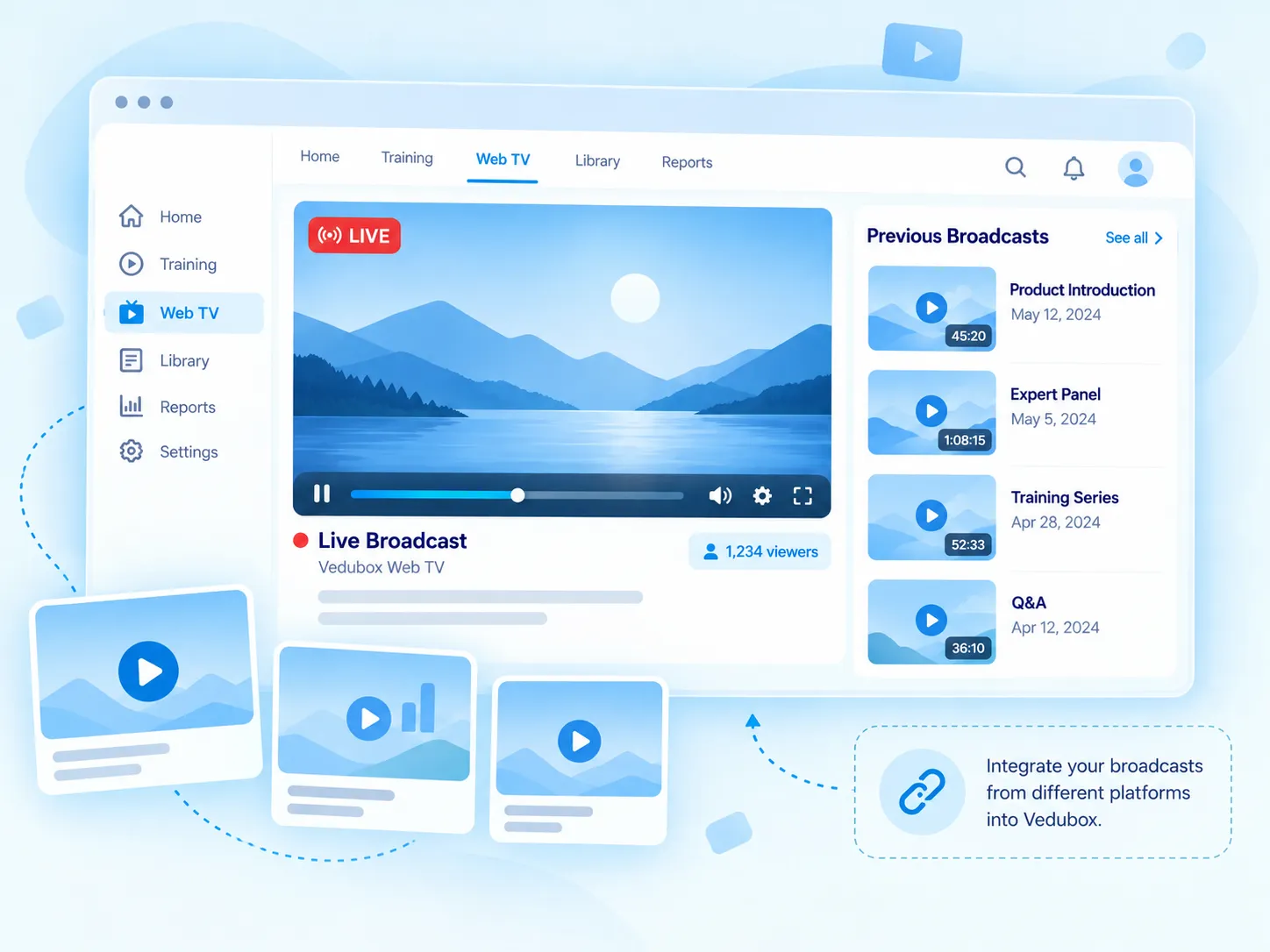Play the Training Series broadcast thumbnail
The height and width of the screenshot is (952, 1270).
coord(931,517)
